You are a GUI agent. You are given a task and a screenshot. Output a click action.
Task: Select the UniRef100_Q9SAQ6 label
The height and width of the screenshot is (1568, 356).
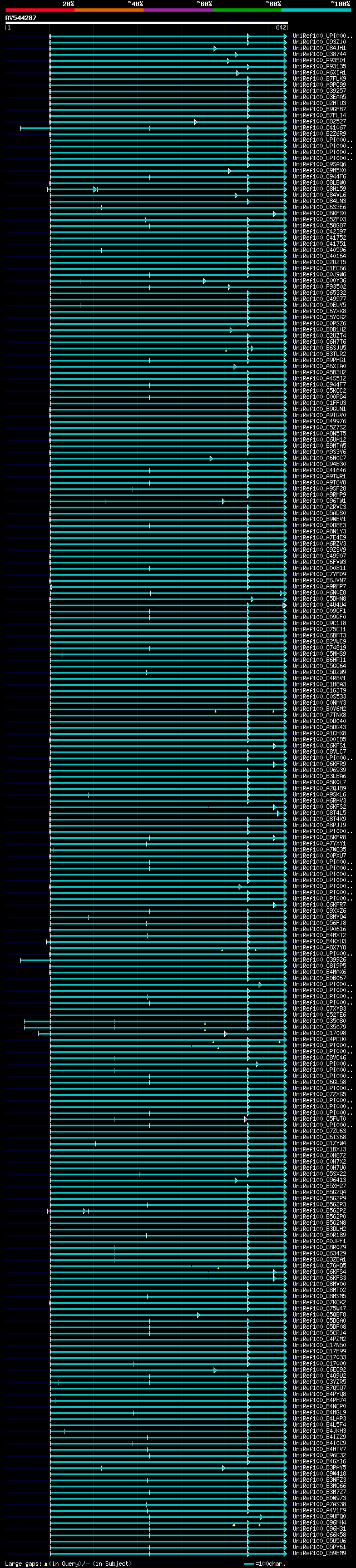coord(319,164)
